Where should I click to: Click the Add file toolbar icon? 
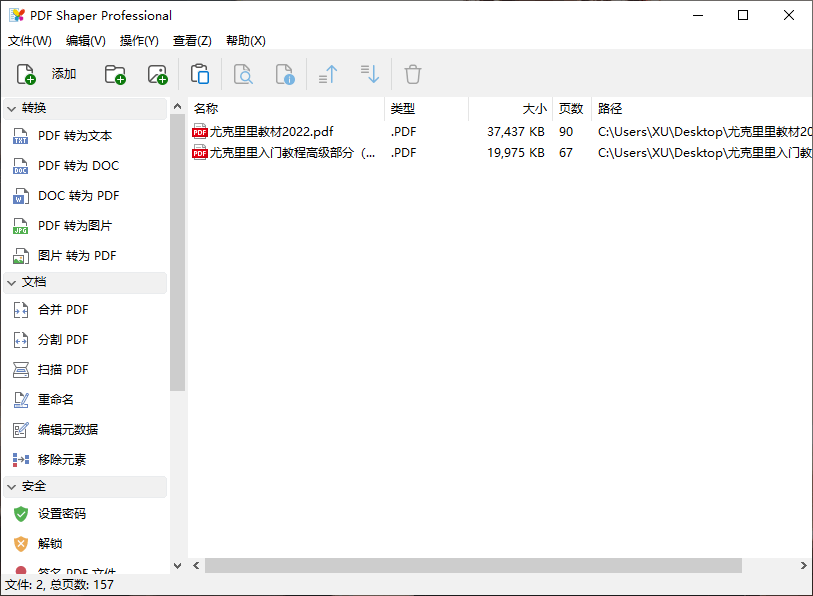coord(26,74)
